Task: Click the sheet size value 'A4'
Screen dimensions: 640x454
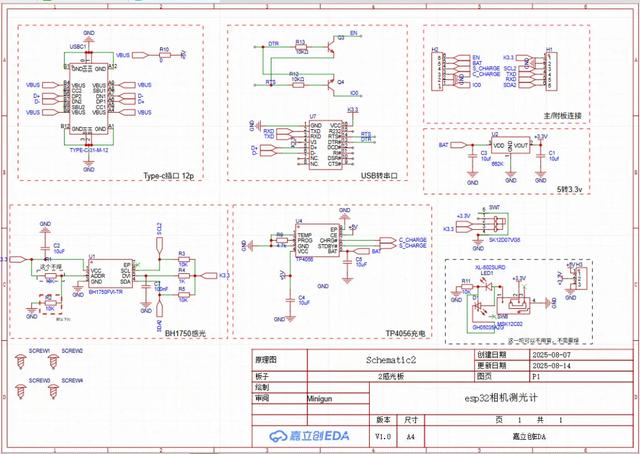Action: coord(411,436)
